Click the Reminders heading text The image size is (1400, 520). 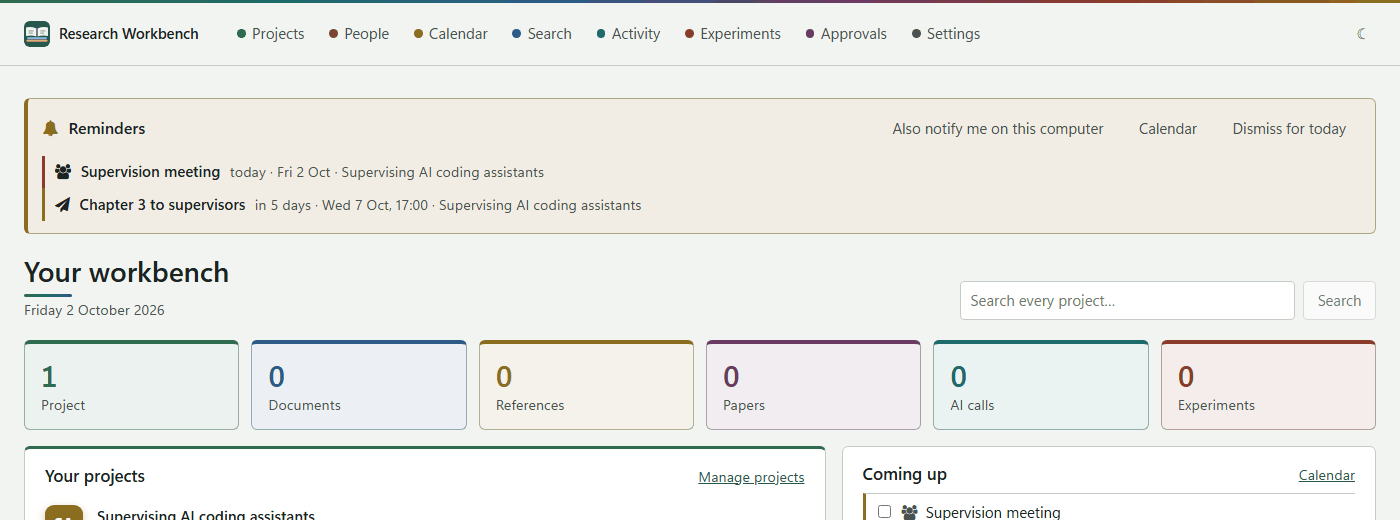107,129
